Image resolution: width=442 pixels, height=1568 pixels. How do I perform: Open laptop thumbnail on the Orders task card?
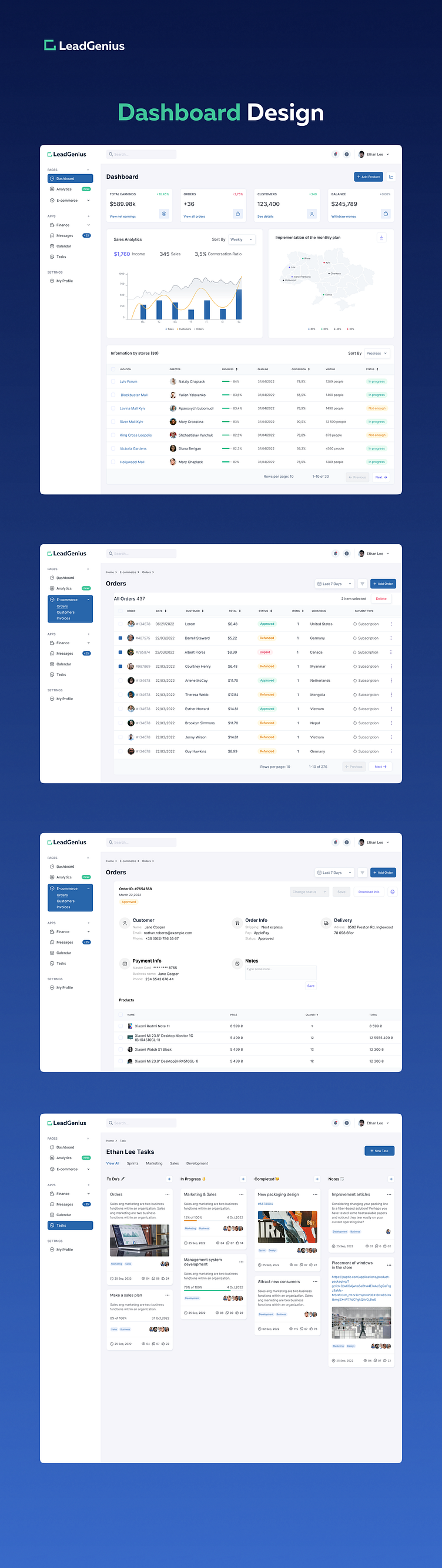[140, 1240]
